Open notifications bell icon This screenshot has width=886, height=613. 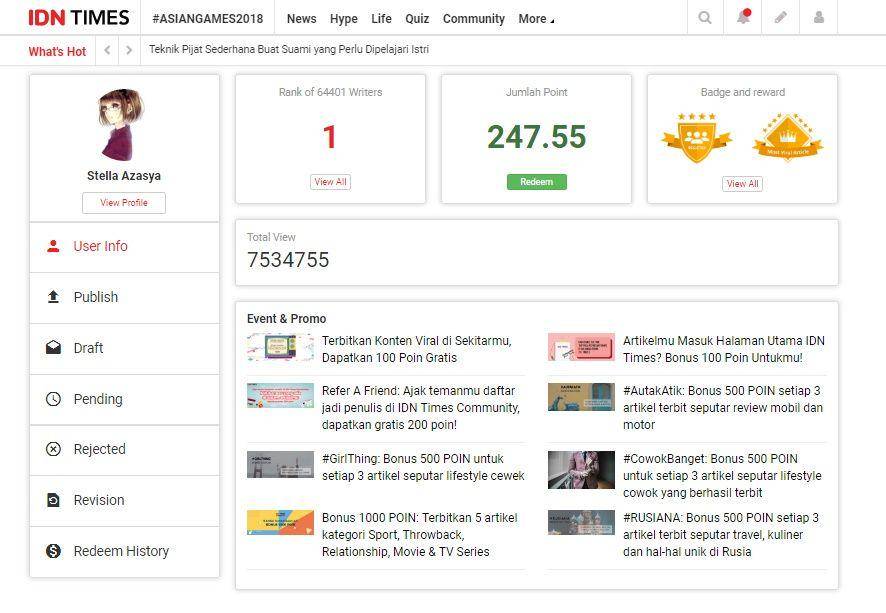tap(744, 17)
